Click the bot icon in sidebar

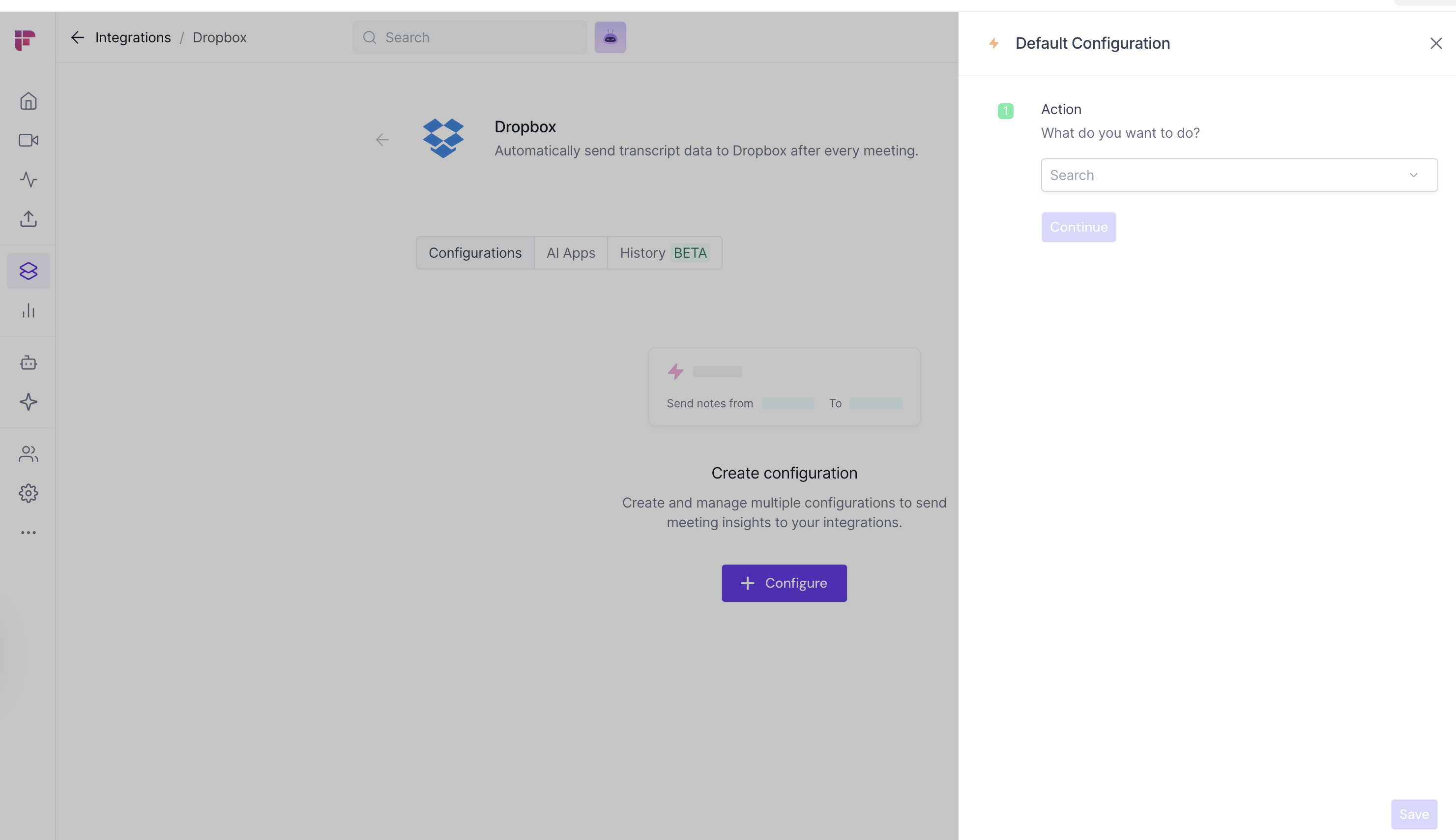click(28, 363)
